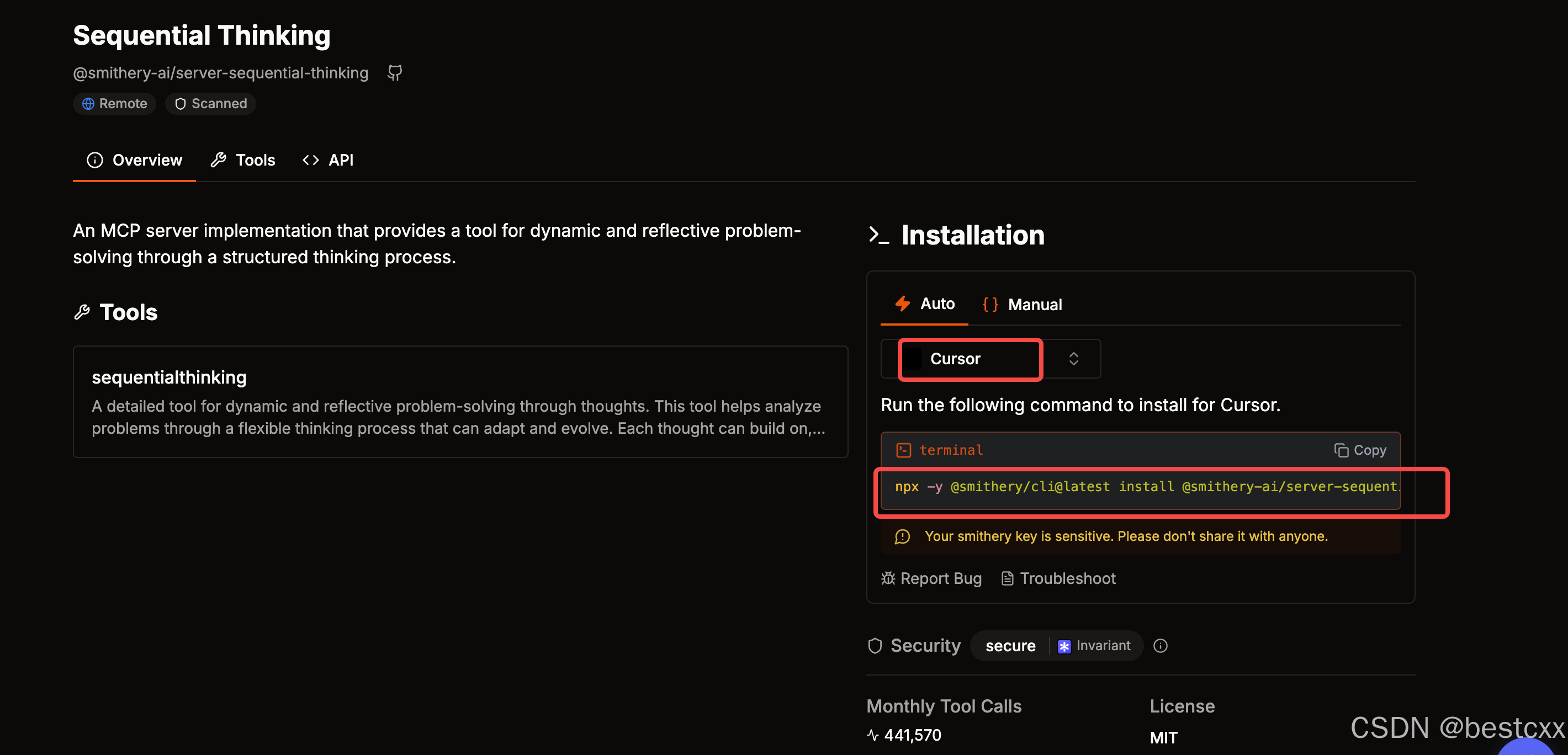The image size is (1568, 755).
Task: Switch to the API tab
Action: coord(327,160)
